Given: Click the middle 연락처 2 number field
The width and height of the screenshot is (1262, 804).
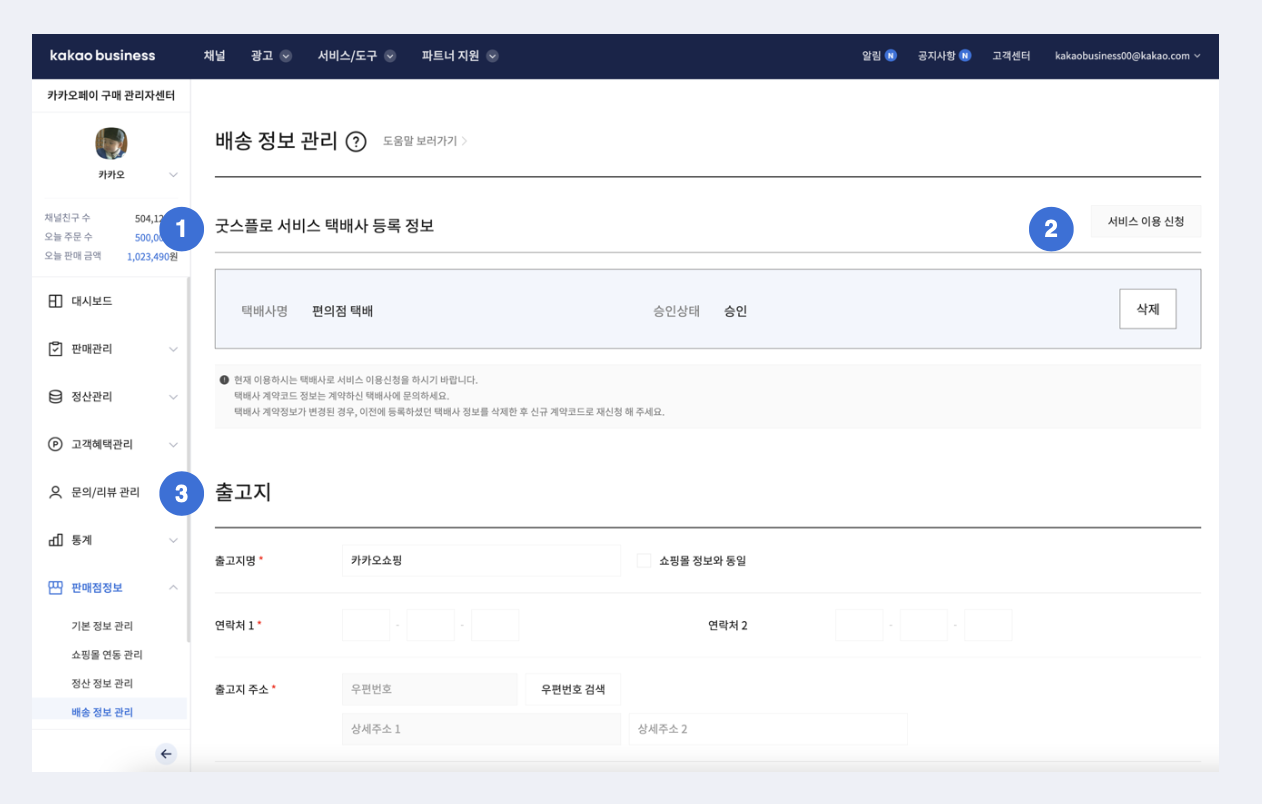Looking at the screenshot, I should click(924, 625).
